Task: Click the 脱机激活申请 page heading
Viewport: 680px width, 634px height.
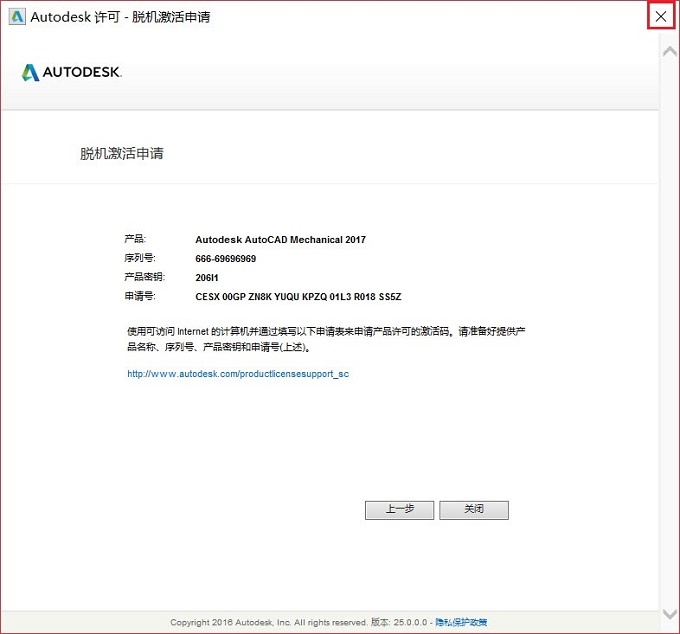Action: 122,153
